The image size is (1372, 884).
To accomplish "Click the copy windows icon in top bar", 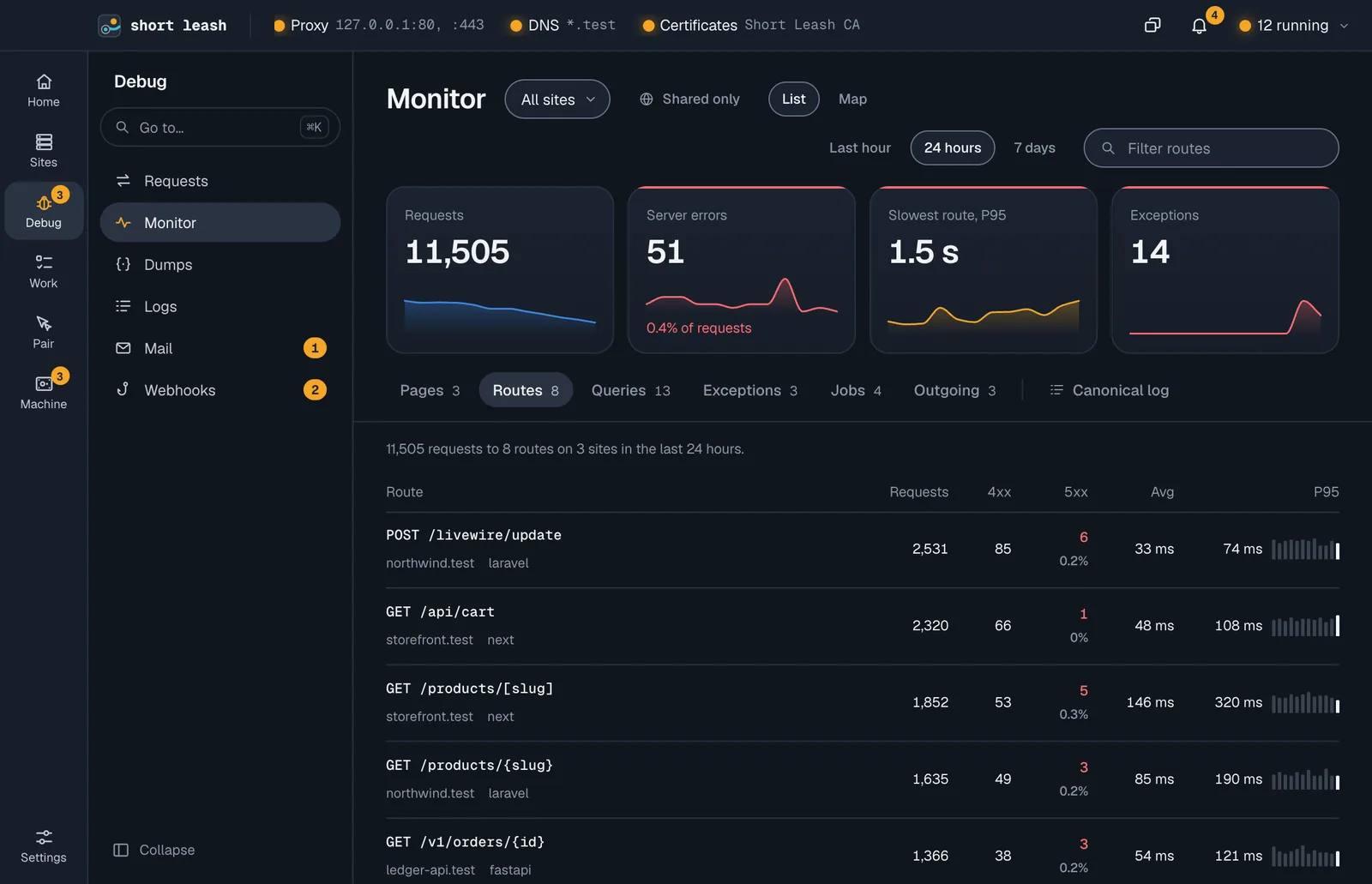I will pos(1152,25).
